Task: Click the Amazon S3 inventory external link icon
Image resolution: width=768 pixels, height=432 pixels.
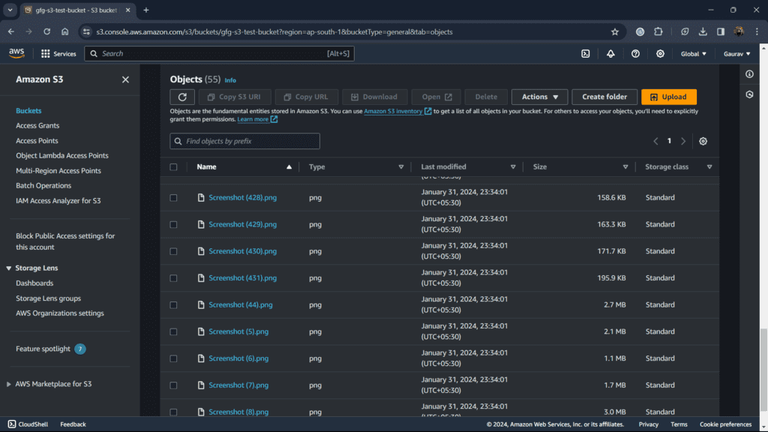Action: tap(428, 111)
